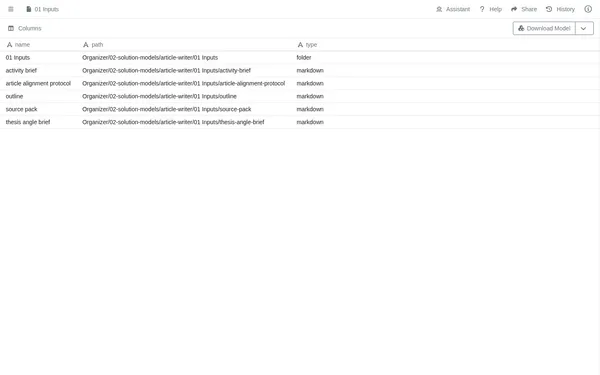
Task: Click the markdown type of outline row
Action: 310,96
